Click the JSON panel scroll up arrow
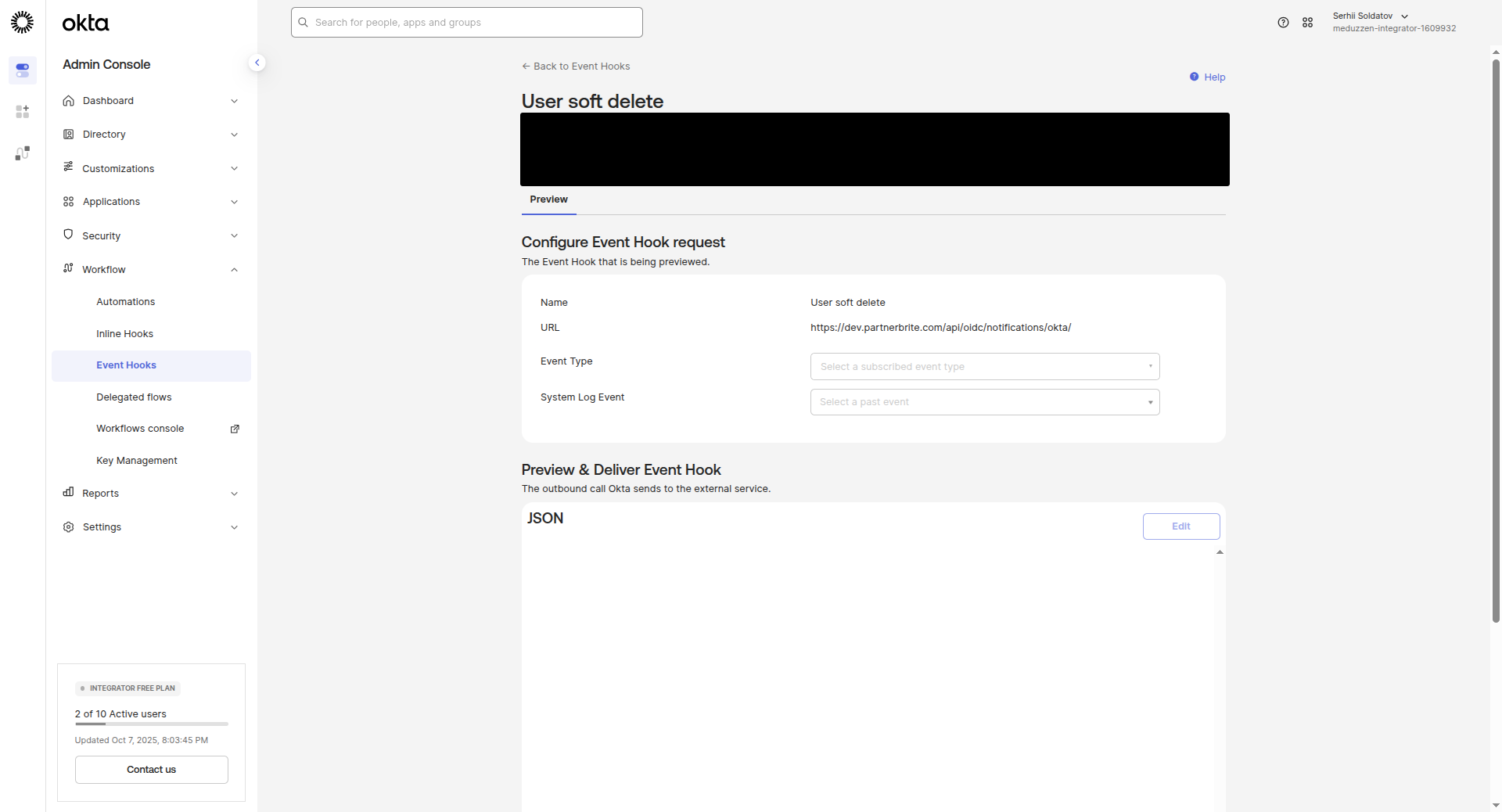Viewport: 1502px width, 812px height. (x=1220, y=552)
